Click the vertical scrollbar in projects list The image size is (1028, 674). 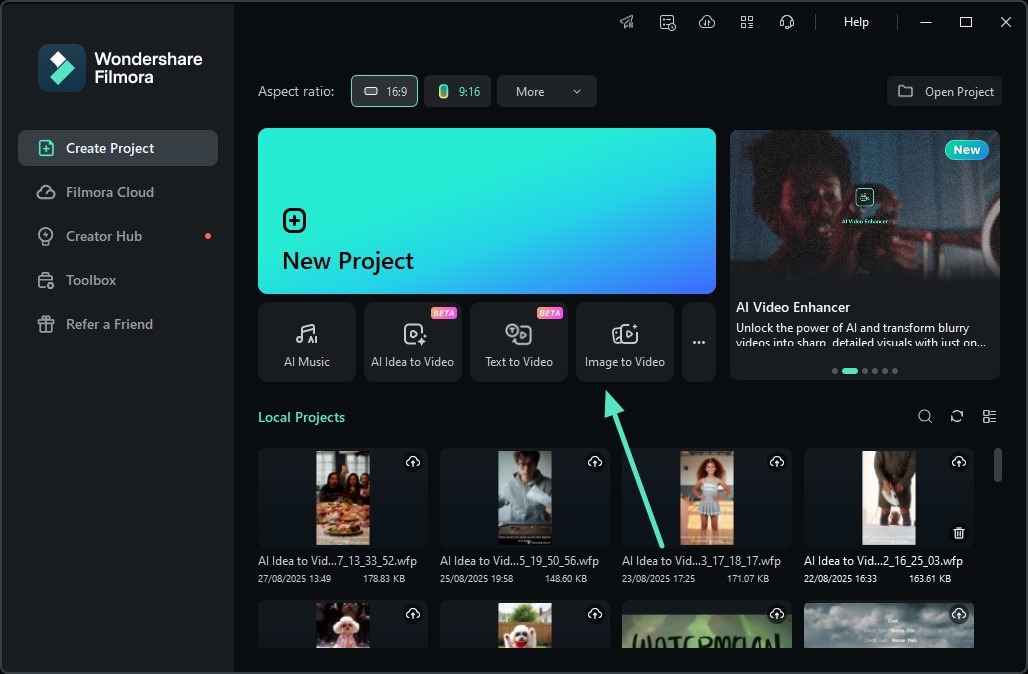pyautogui.click(x=998, y=465)
